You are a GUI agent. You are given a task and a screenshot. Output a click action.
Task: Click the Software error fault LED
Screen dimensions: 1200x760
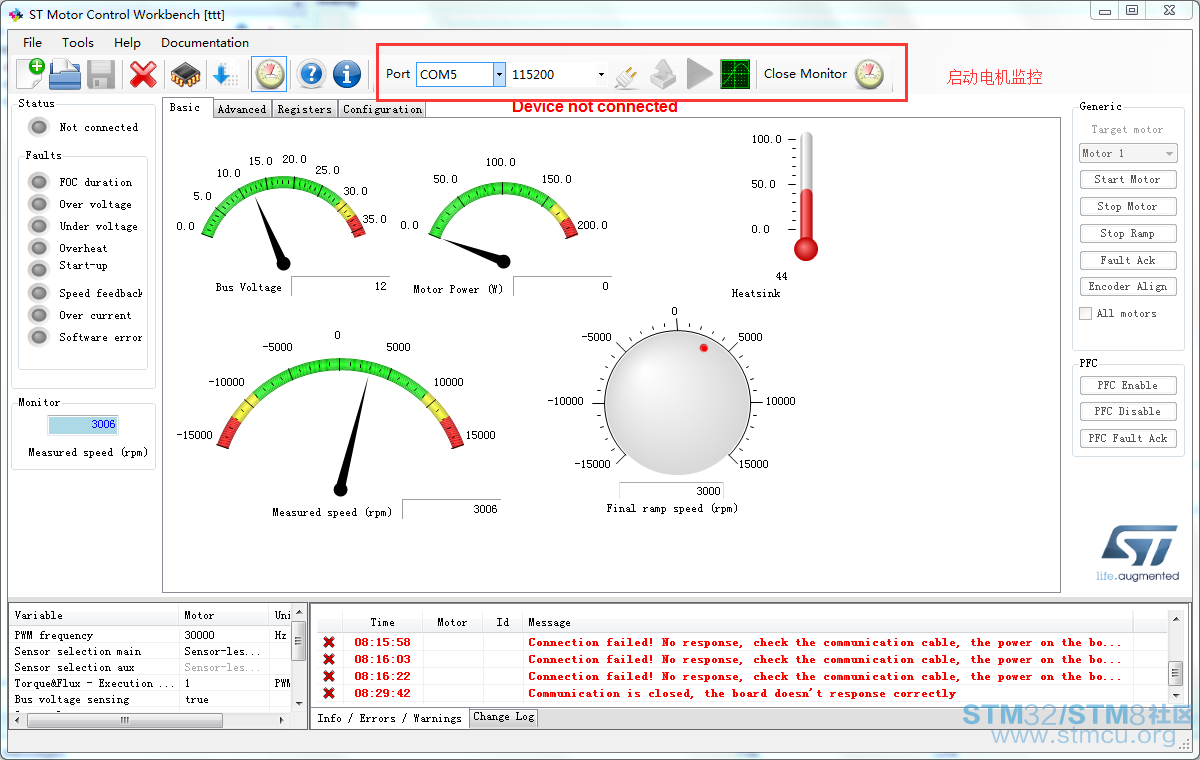coord(39,337)
